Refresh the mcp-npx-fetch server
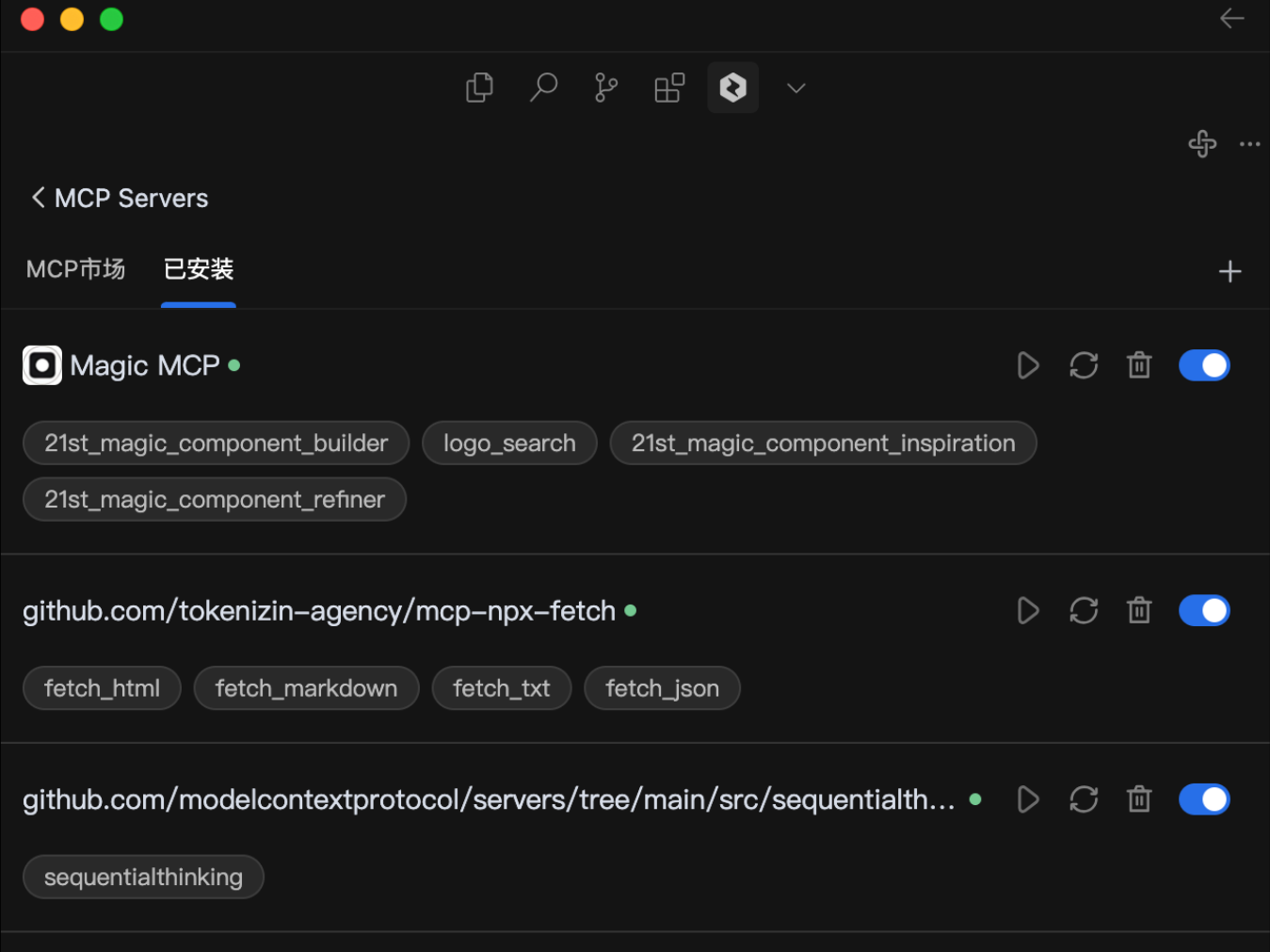This screenshot has height=952, width=1270. [1084, 611]
